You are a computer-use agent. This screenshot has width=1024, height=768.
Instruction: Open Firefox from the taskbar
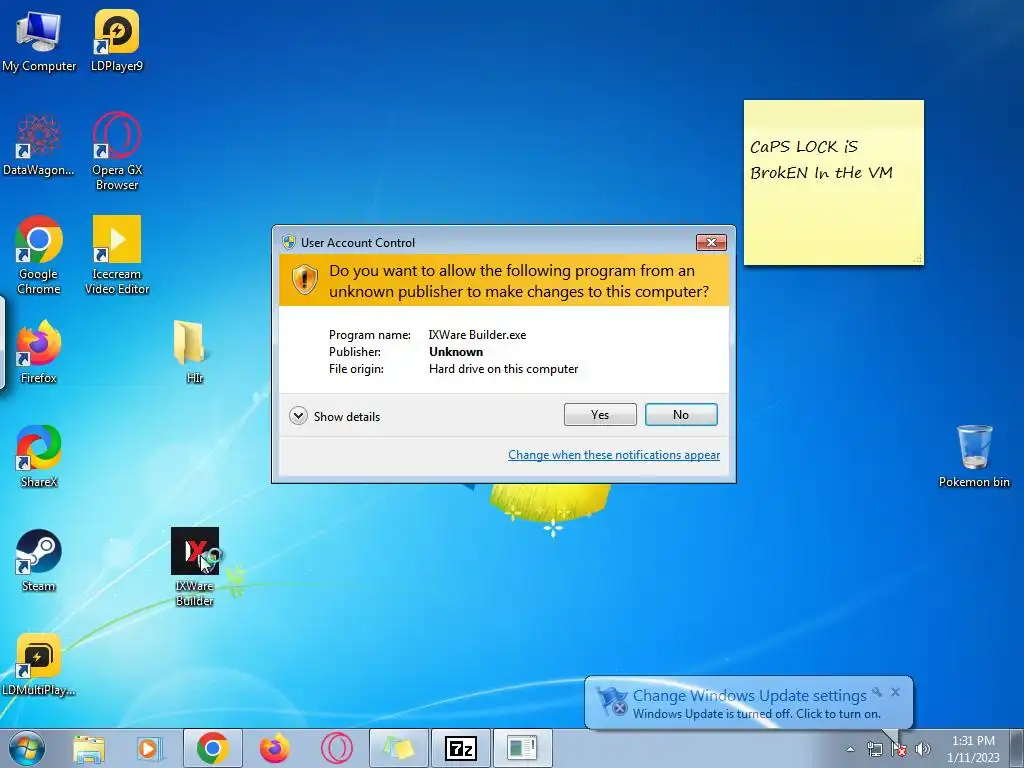coord(274,748)
